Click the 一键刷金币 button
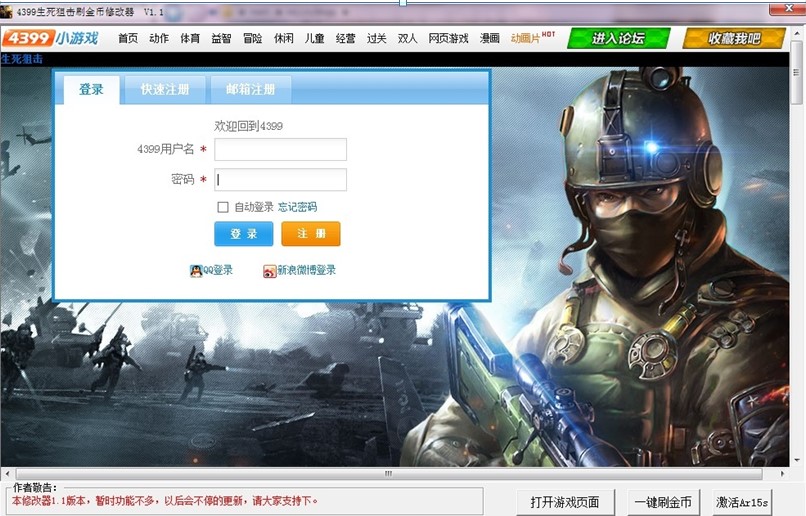 click(663, 502)
